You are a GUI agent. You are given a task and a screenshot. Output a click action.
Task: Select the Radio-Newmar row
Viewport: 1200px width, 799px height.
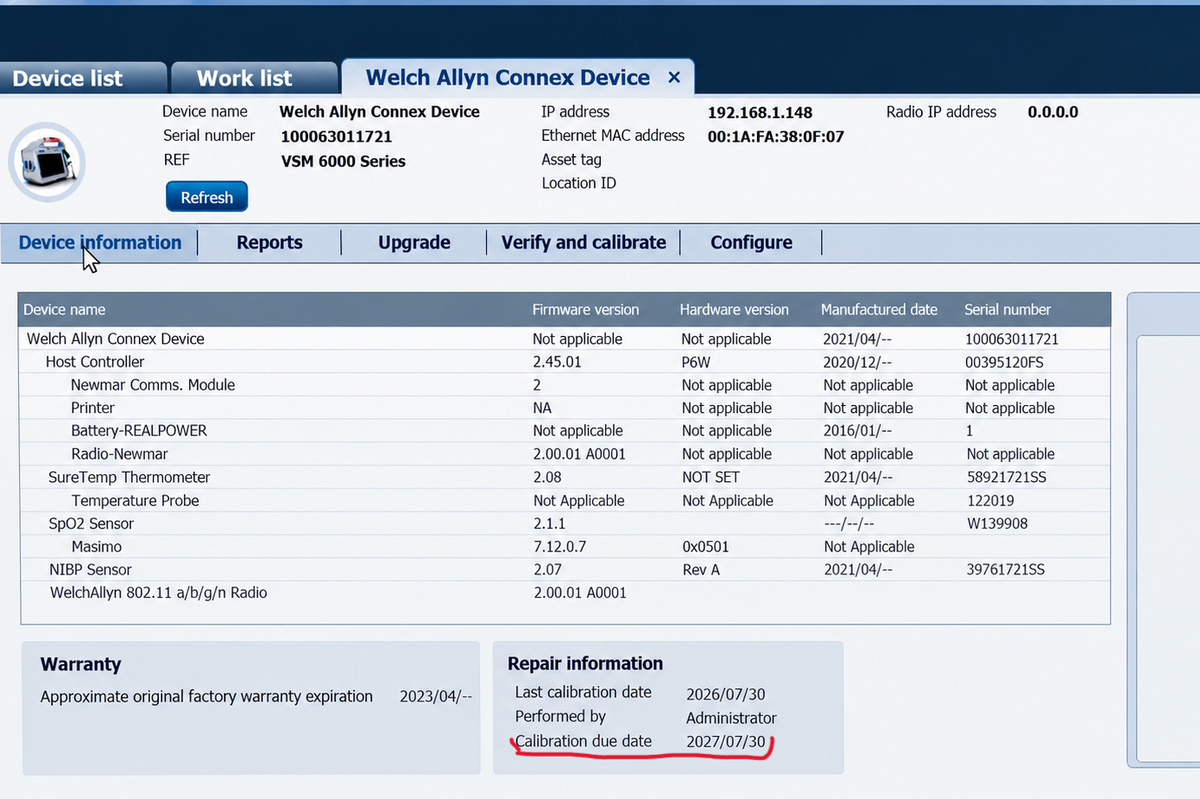pyautogui.click(x=564, y=454)
